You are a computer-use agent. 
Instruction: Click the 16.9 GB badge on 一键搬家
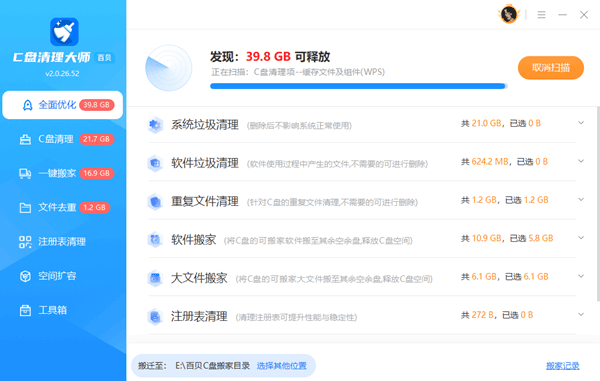pyautogui.click(x=97, y=173)
